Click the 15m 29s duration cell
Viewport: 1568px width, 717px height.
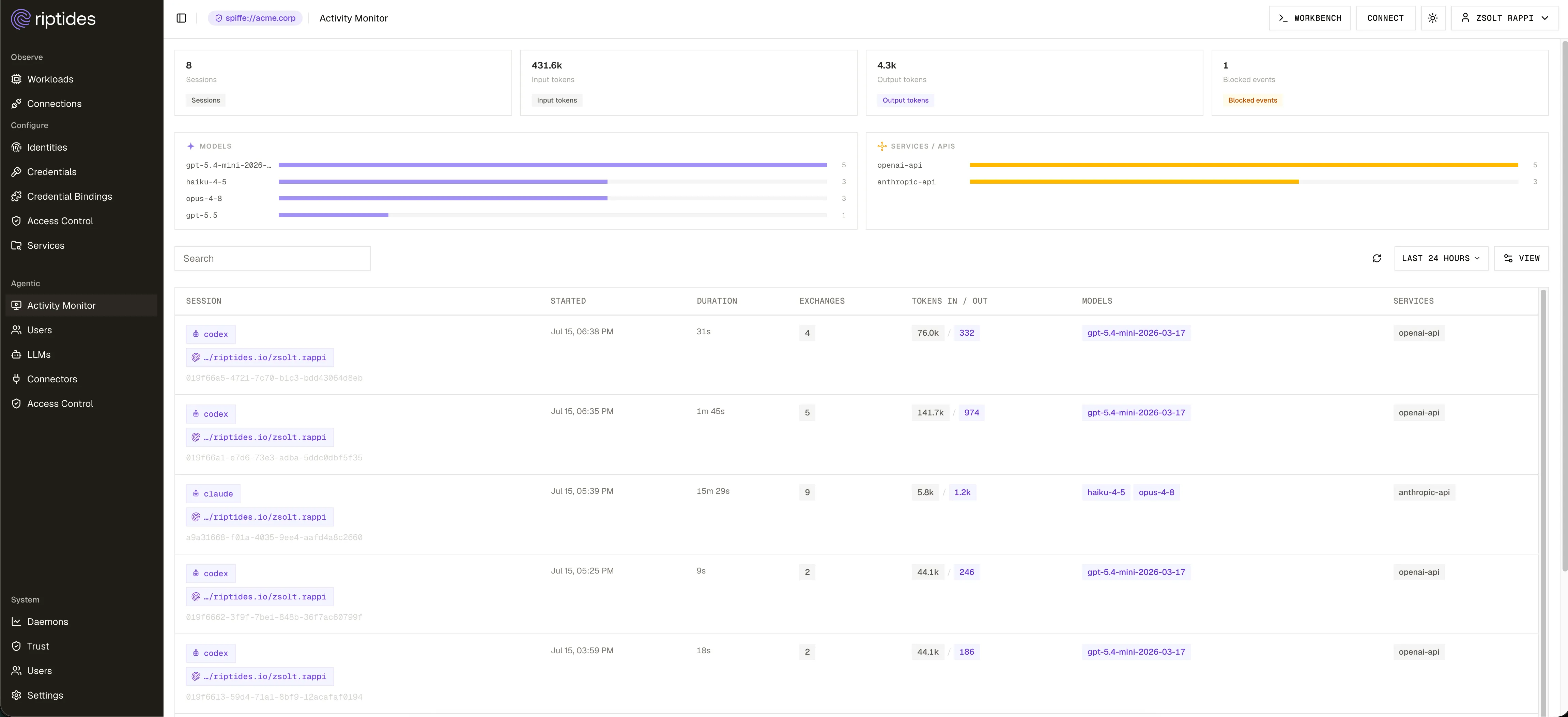[x=713, y=491]
